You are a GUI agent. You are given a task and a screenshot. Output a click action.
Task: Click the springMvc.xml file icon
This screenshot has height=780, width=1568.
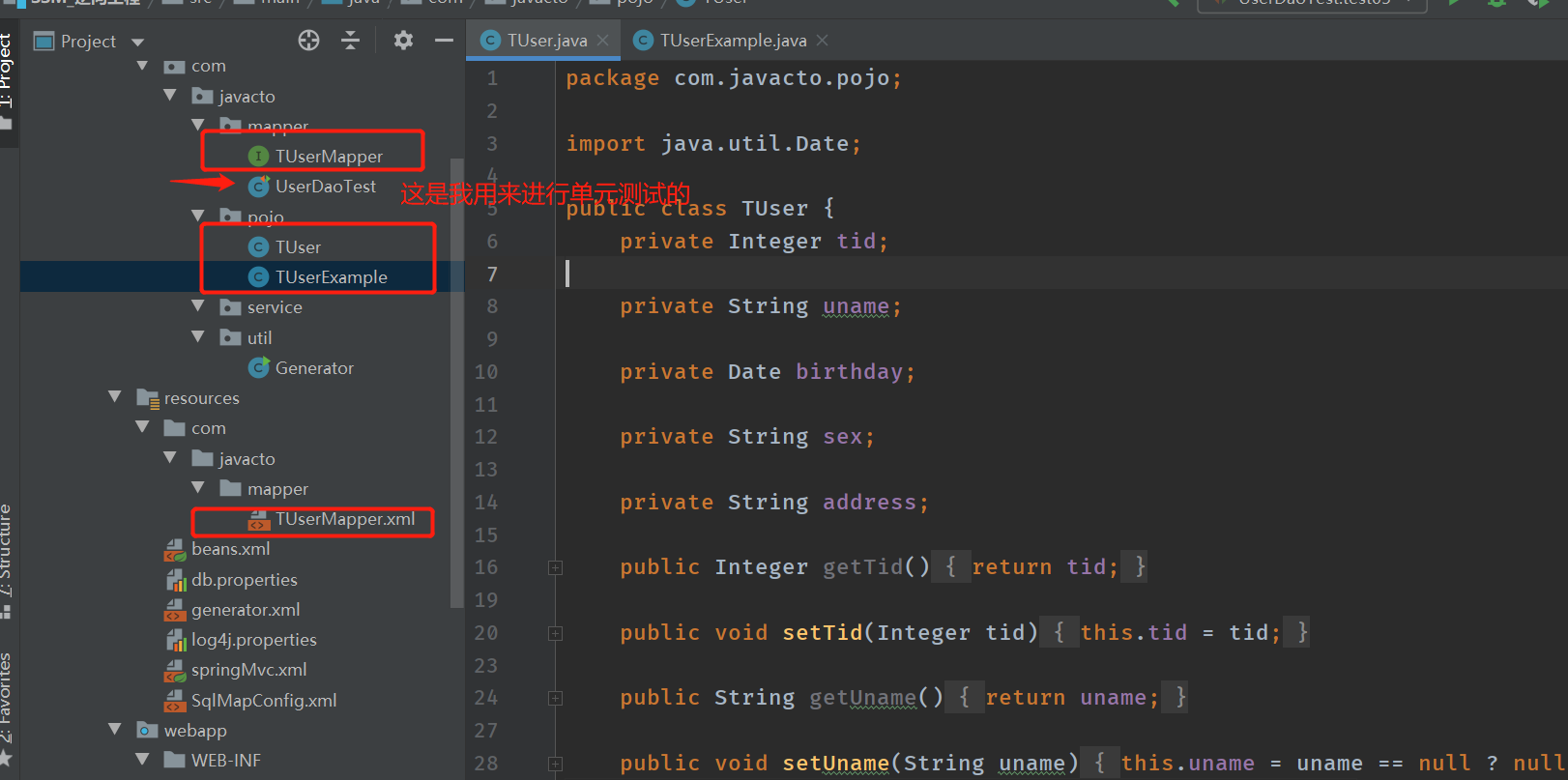click(x=175, y=670)
